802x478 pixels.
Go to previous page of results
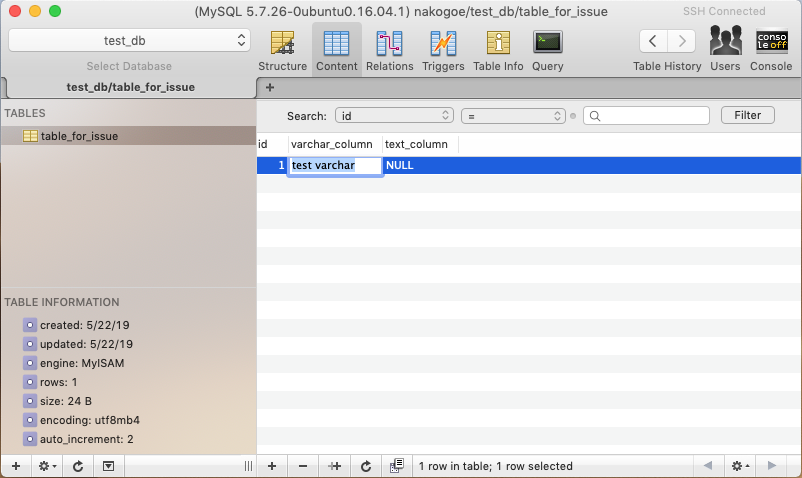click(708, 466)
